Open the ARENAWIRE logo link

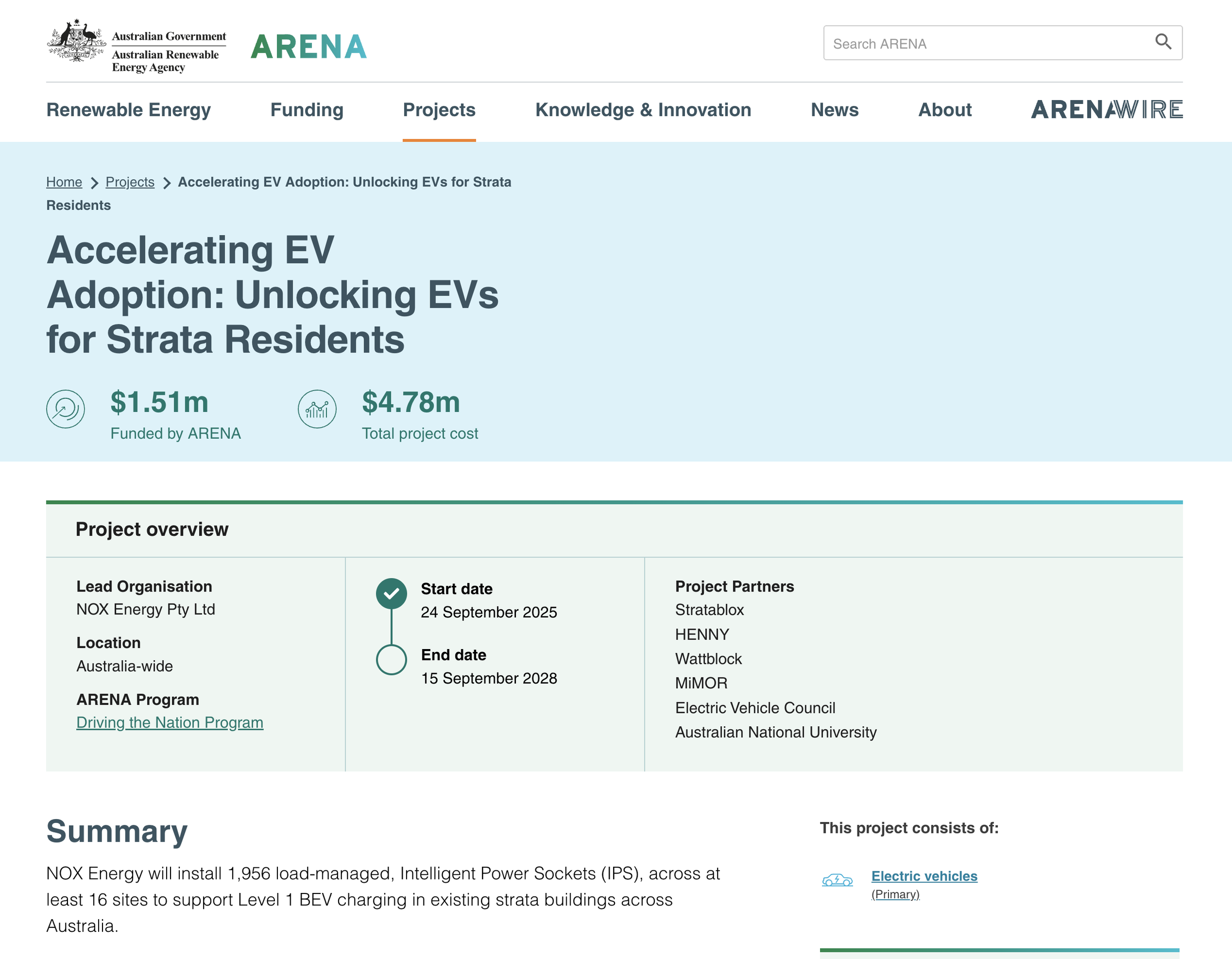(x=1106, y=110)
